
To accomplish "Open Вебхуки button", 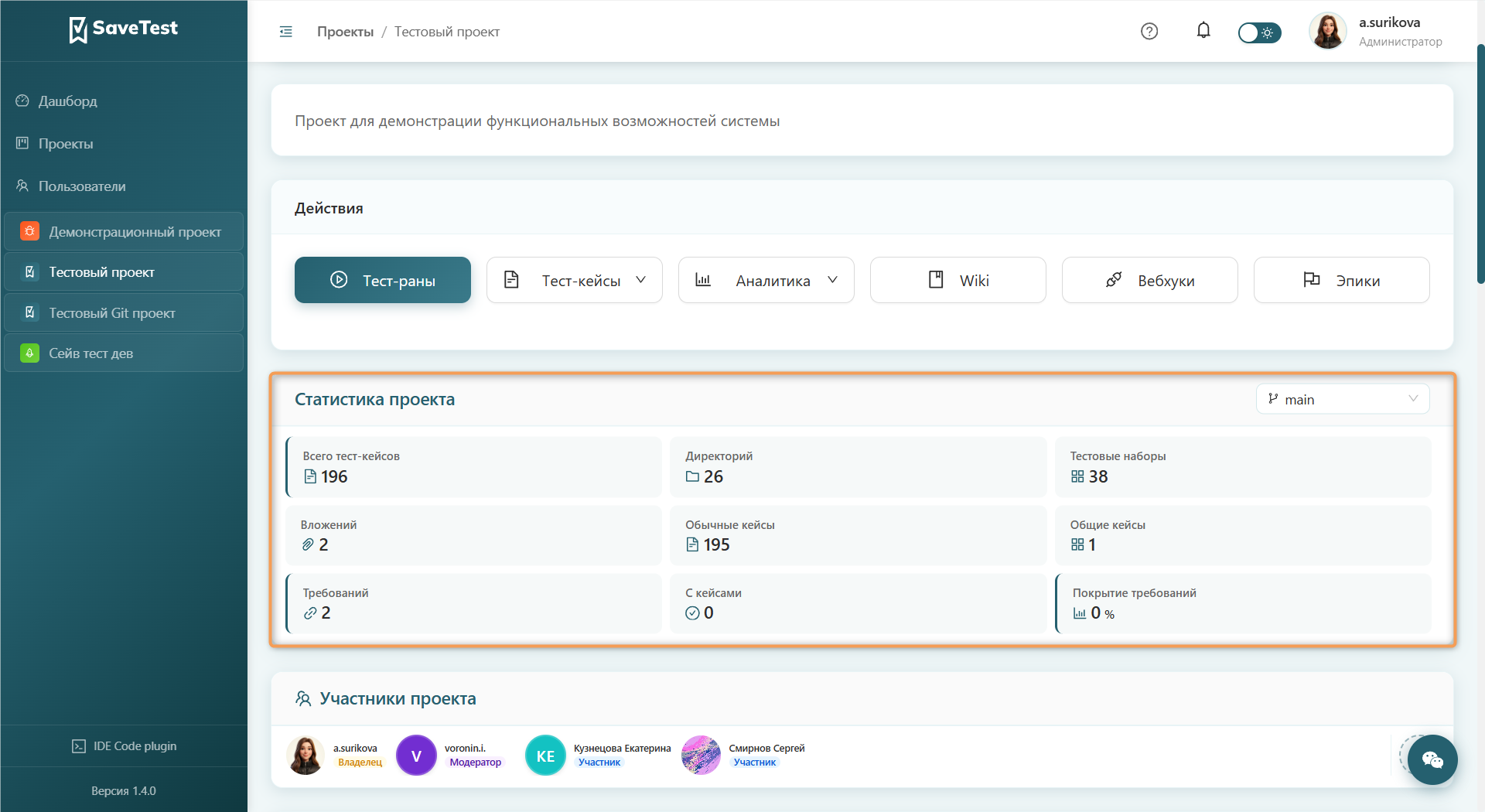I will pos(1150,280).
